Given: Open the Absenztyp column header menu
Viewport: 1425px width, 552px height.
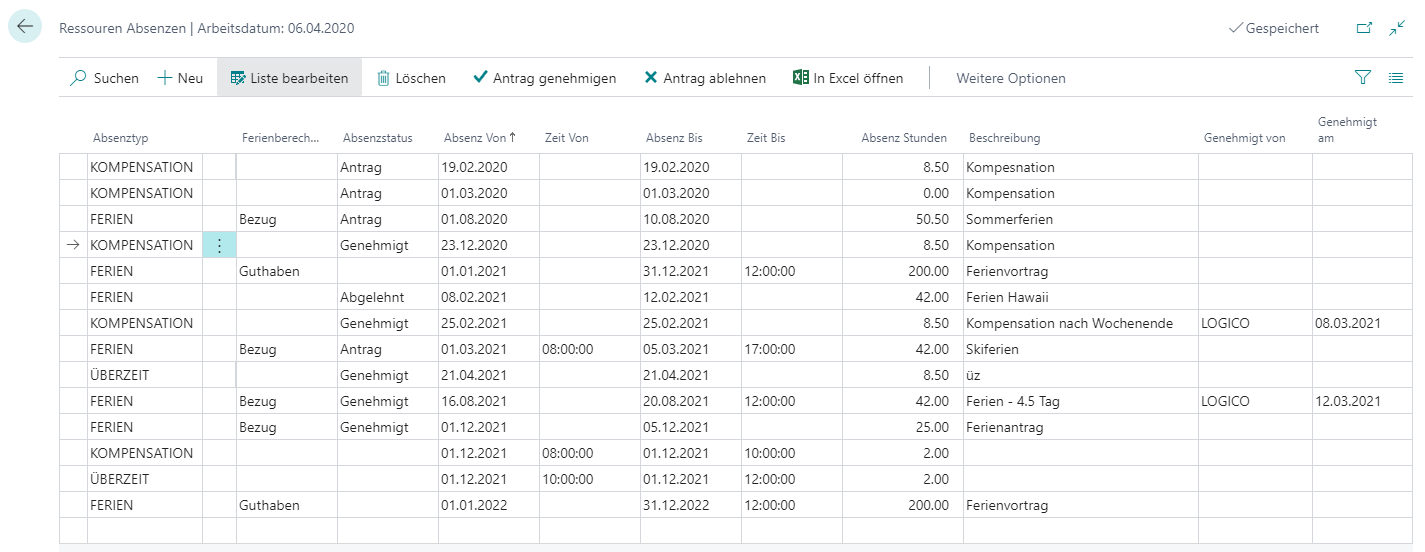Looking at the screenshot, I should [120, 138].
